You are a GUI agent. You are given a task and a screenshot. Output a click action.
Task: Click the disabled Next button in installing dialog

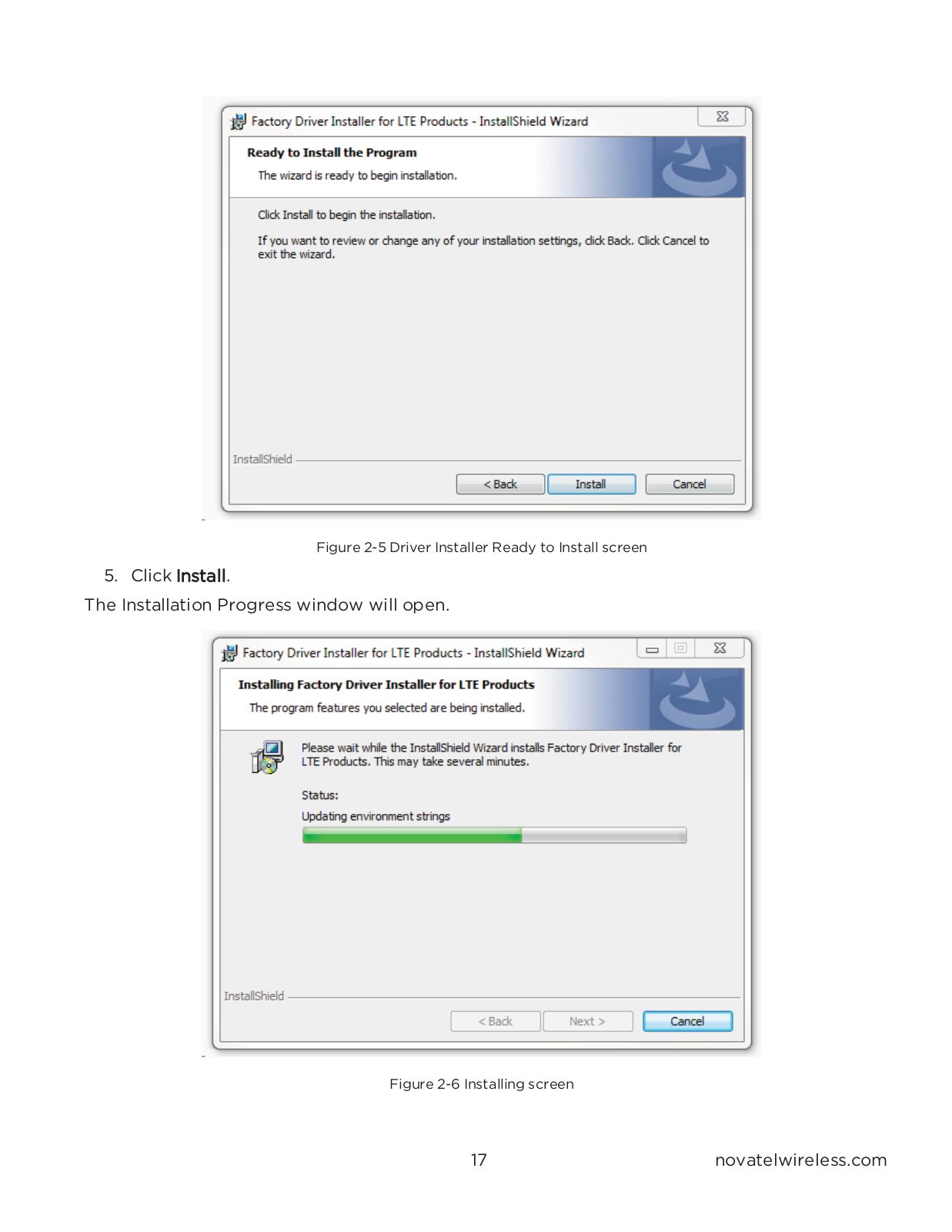pos(588,1021)
